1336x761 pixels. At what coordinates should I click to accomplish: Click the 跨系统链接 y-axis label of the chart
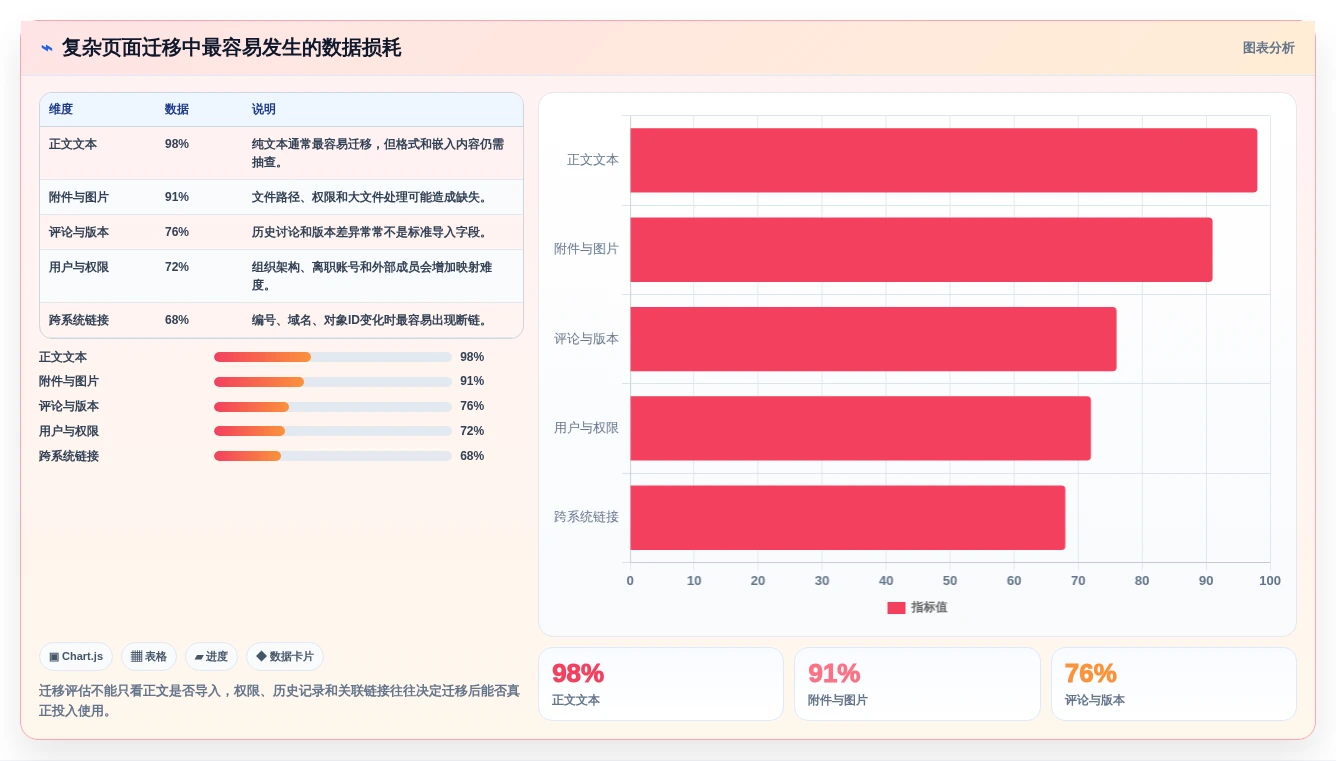587,517
